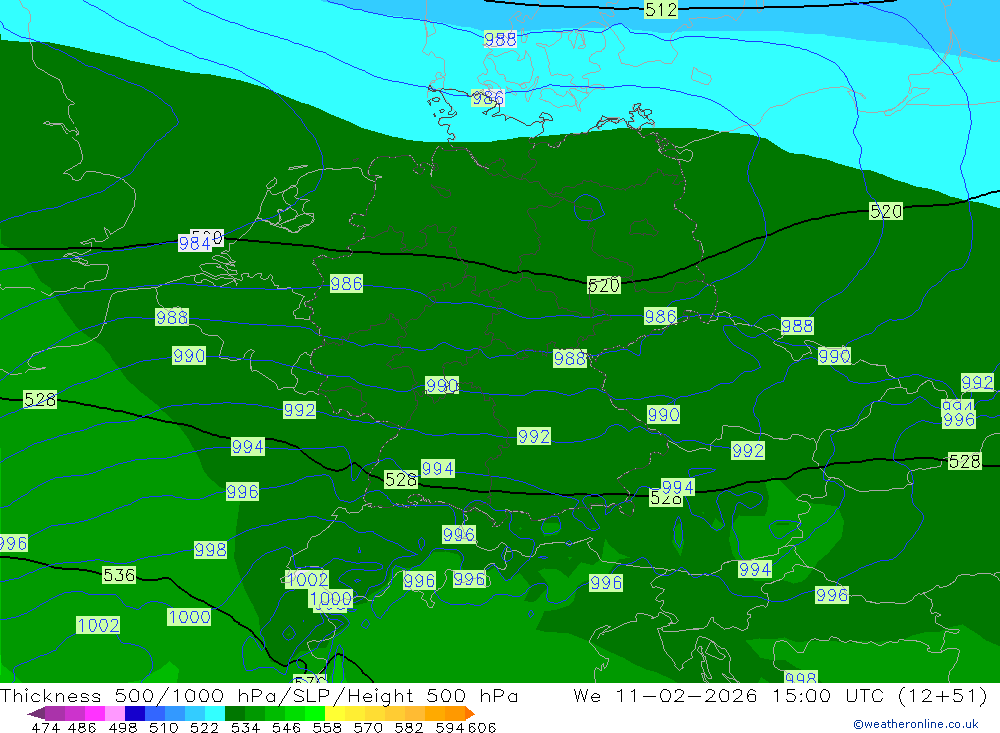
Task: Click the legend value 534
Action: (x=245, y=727)
